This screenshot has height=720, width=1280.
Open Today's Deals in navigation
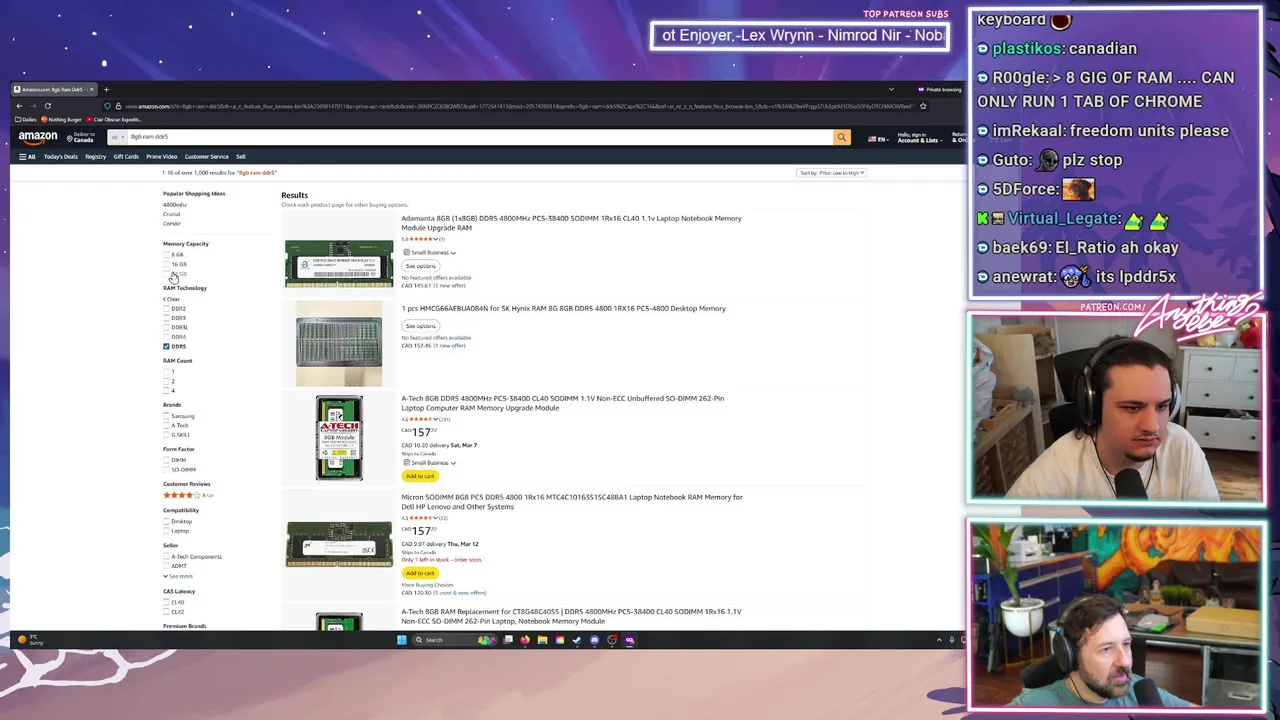point(60,157)
